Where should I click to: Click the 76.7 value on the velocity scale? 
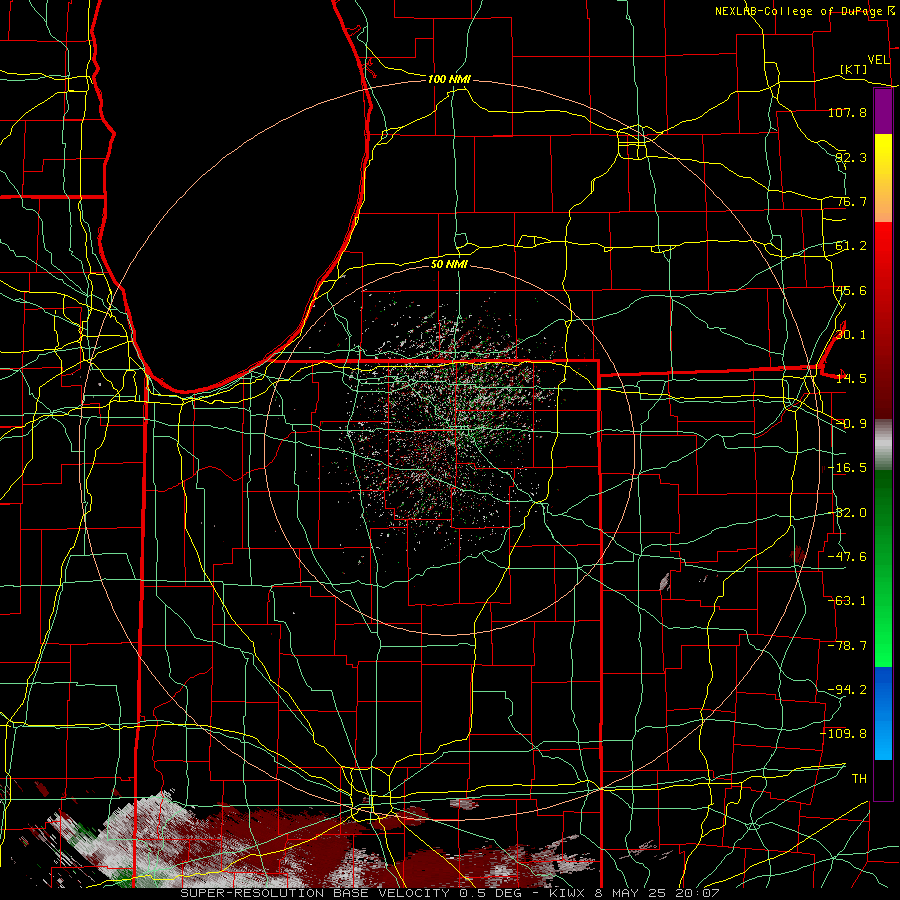tap(851, 201)
